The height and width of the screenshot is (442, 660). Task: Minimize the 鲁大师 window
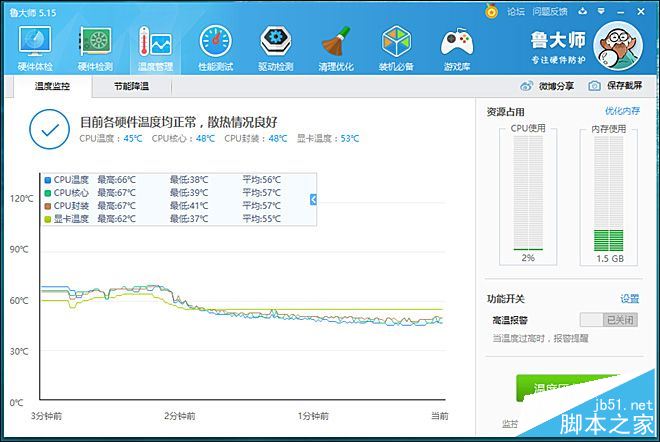point(620,12)
